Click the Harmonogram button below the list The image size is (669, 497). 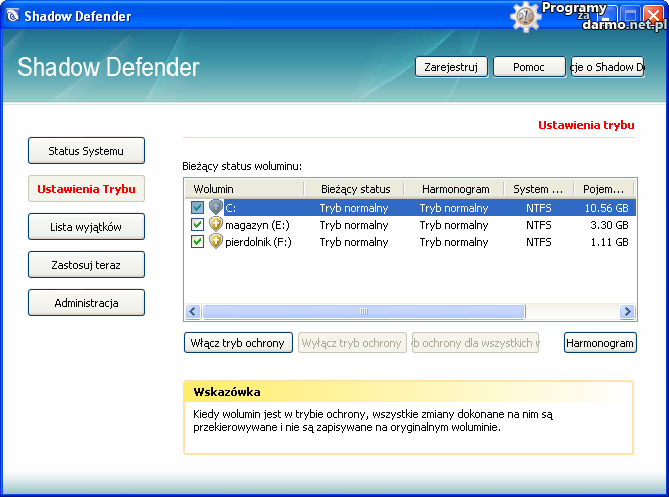coord(600,343)
